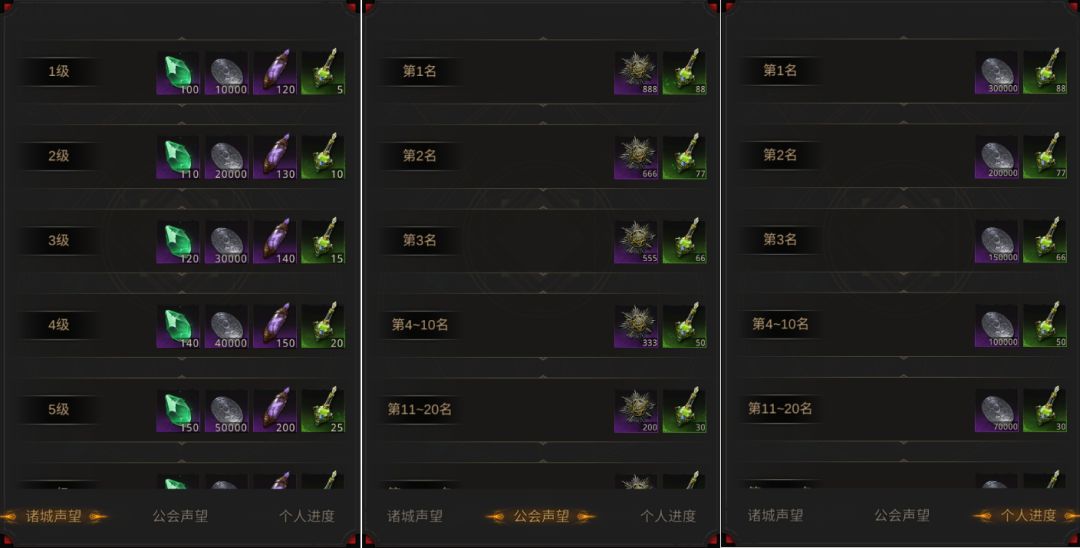Screen dimensions: 1080x548
Task: Click the 3级 level label
Action: click(x=59, y=241)
